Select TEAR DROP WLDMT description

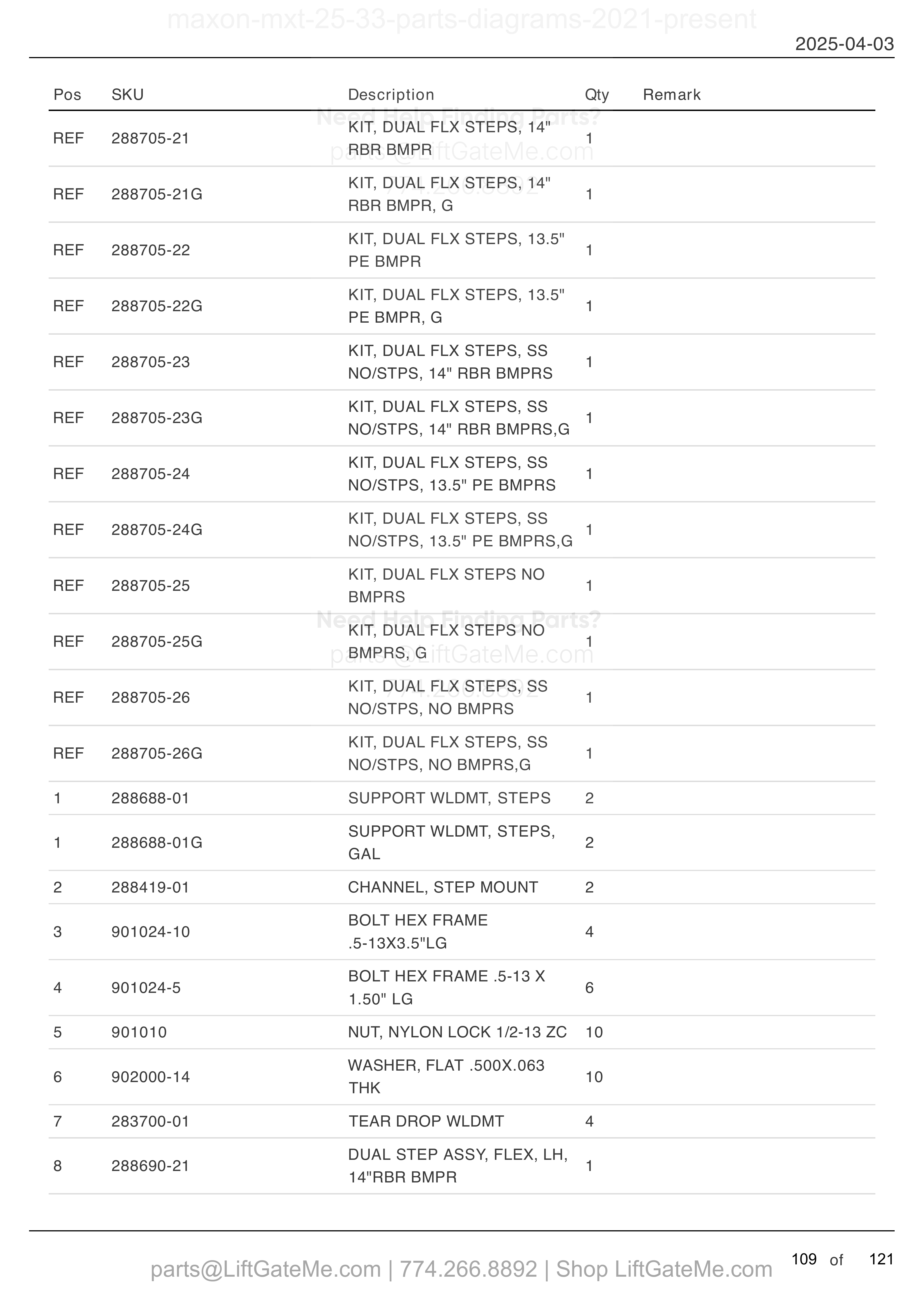(426, 1121)
